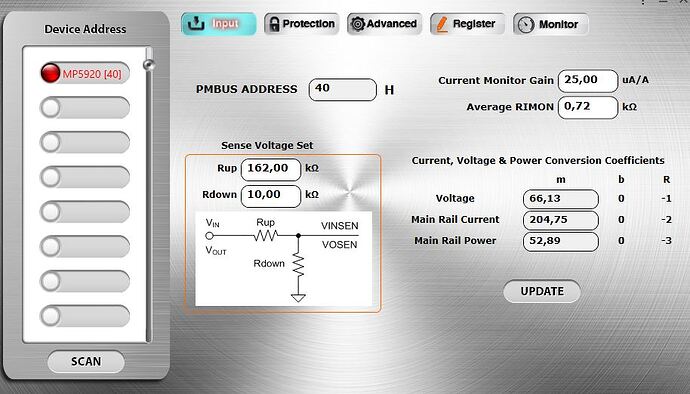
Task: Click the Sense Voltage Set heading
Action: pos(267,145)
